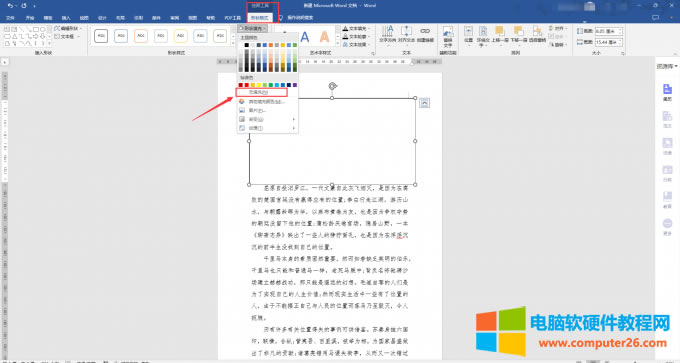Click the Position icon in the Arrange group

click(468, 34)
